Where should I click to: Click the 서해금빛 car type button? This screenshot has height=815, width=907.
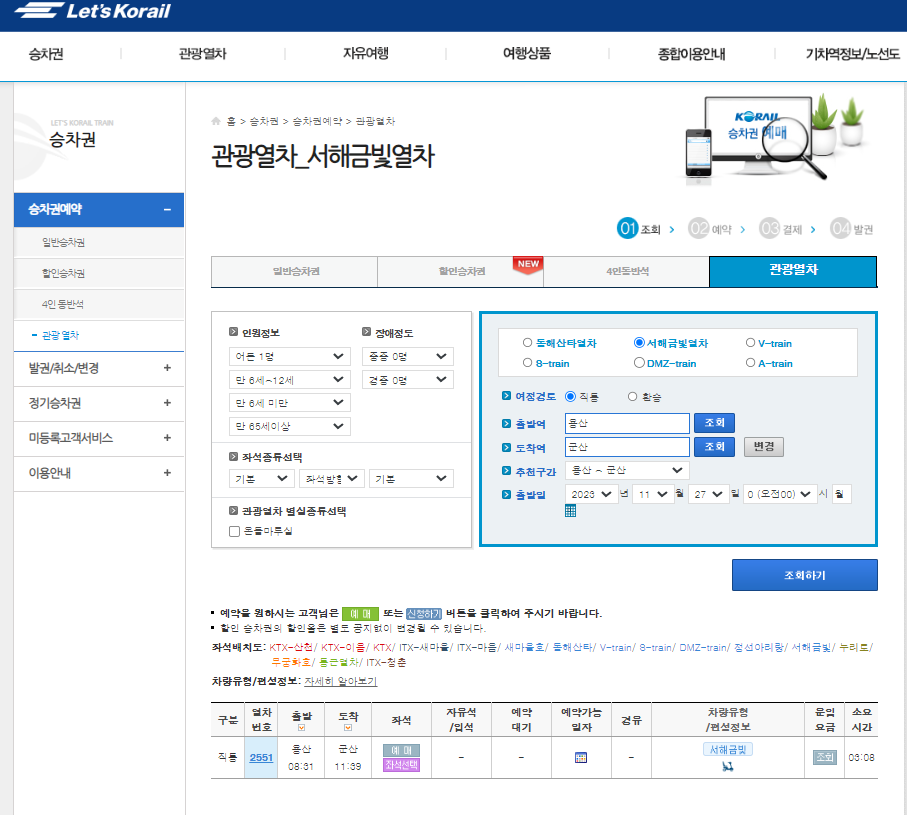click(x=728, y=750)
